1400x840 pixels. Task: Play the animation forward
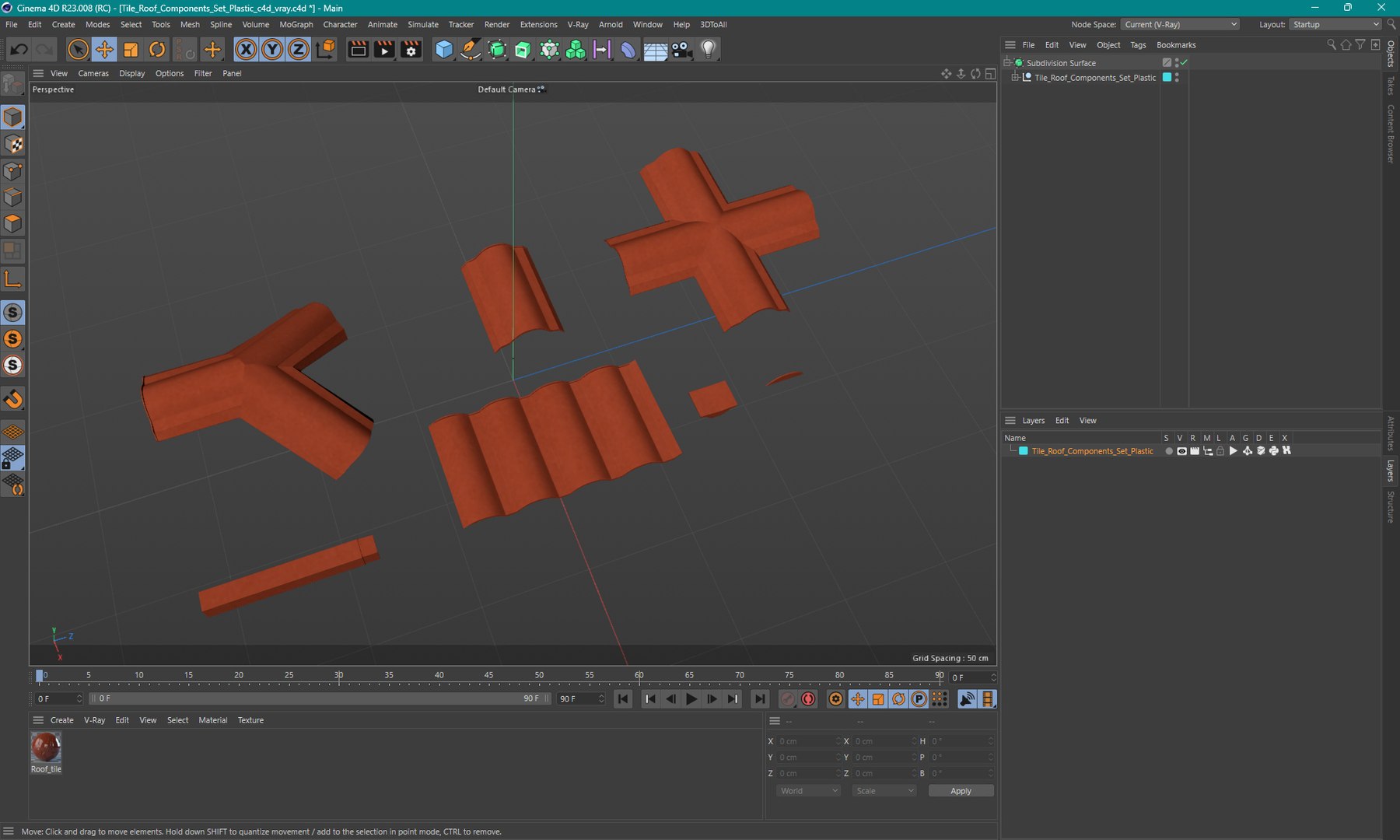691,699
